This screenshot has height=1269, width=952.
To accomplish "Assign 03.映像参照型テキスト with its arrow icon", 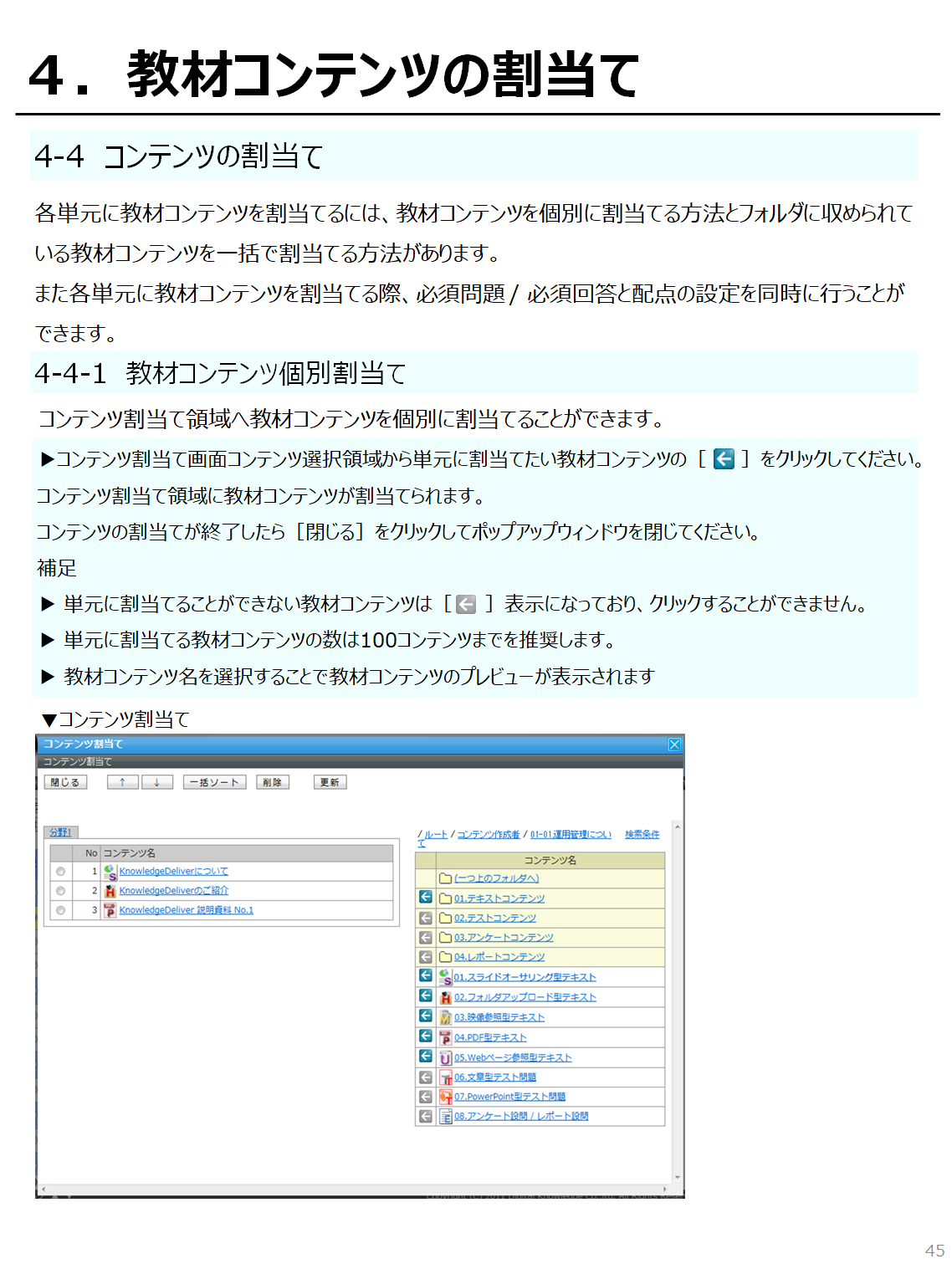I will pyautogui.click(x=426, y=1016).
